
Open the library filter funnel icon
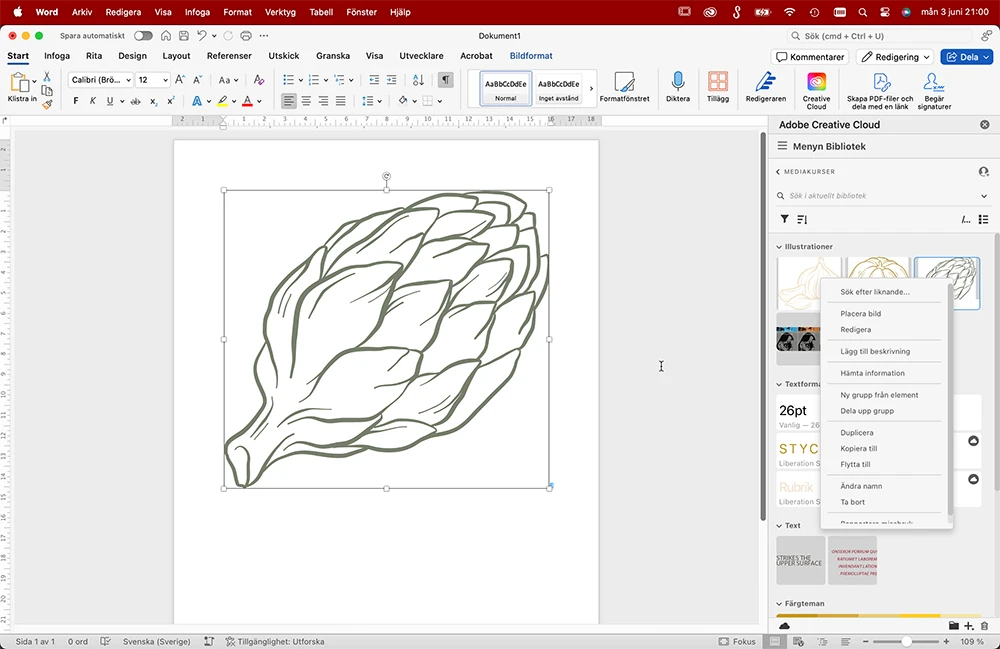click(784, 219)
